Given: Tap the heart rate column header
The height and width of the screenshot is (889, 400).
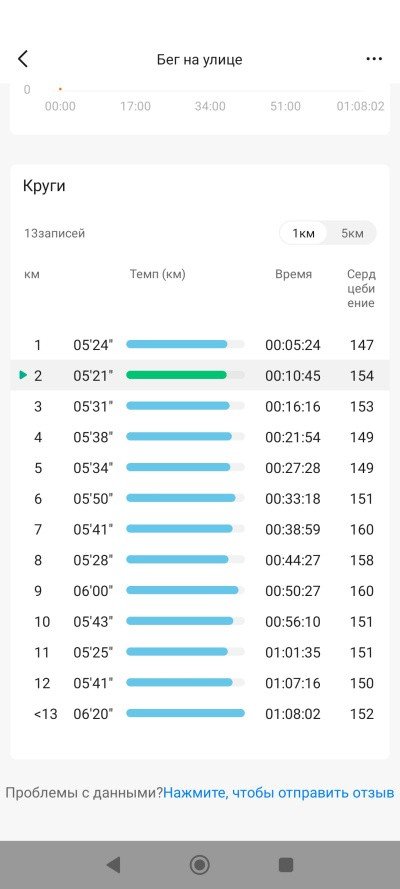Looking at the screenshot, I should pos(361,289).
